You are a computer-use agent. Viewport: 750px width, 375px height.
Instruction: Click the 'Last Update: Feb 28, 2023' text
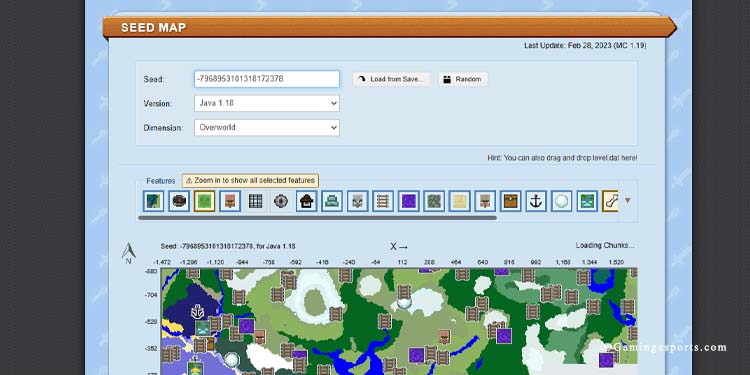coord(585,46)
